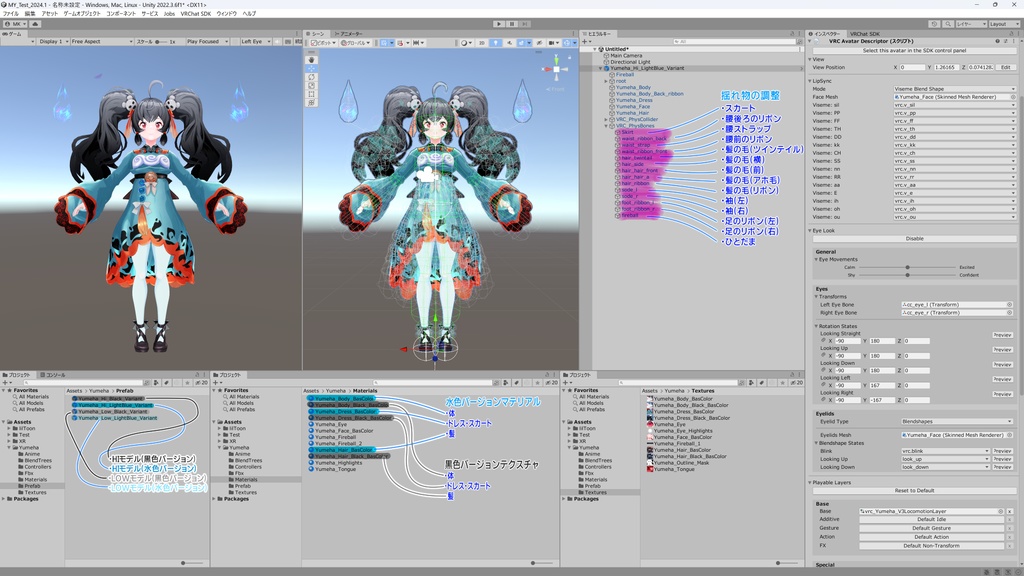Toggle scene lighting in the Scene view toolbar

coord(496,43)
